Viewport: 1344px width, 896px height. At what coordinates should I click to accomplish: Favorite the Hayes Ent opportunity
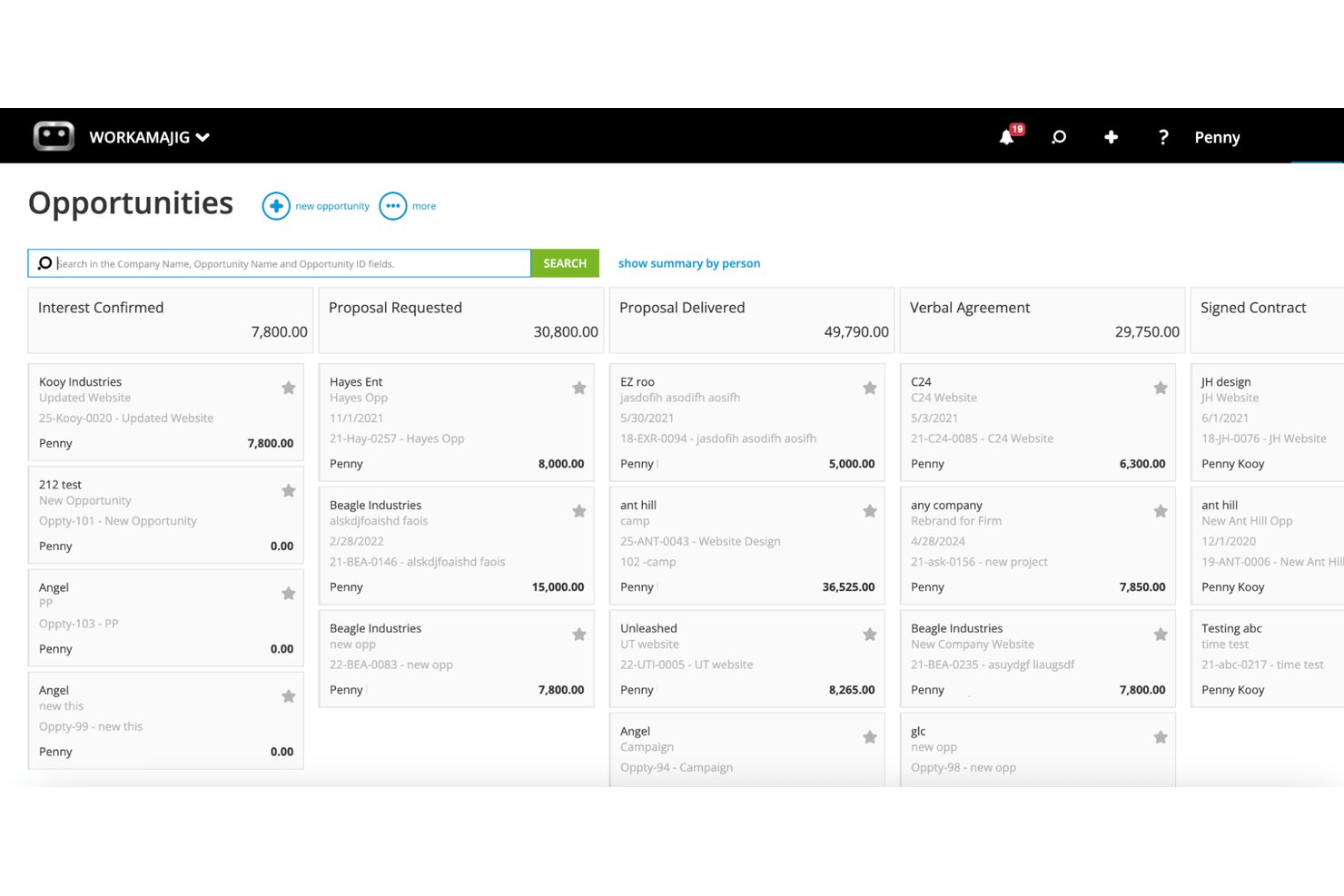[579, 389]
